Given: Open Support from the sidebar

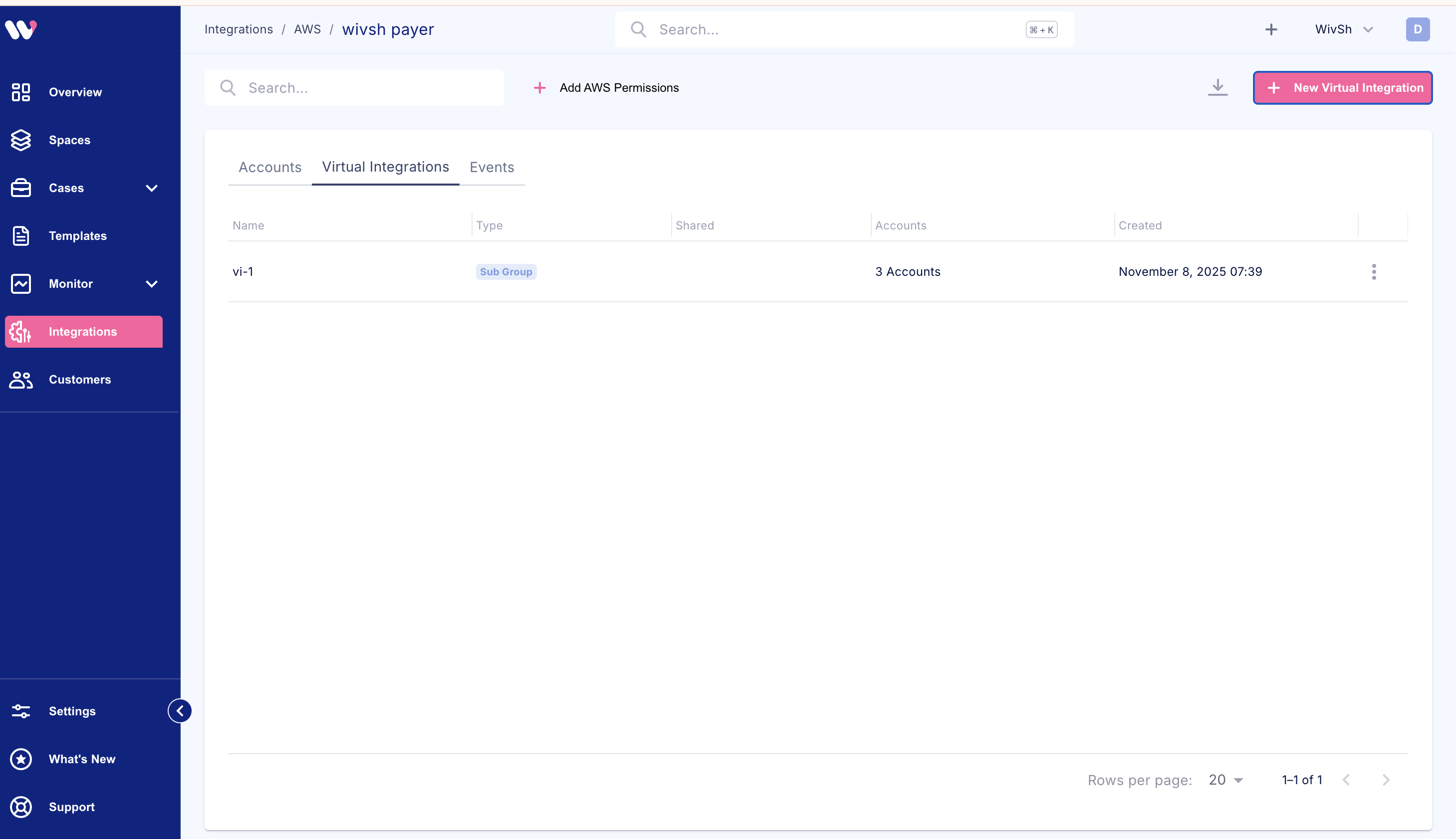Looking at the screenshot, I should [71, 807].
